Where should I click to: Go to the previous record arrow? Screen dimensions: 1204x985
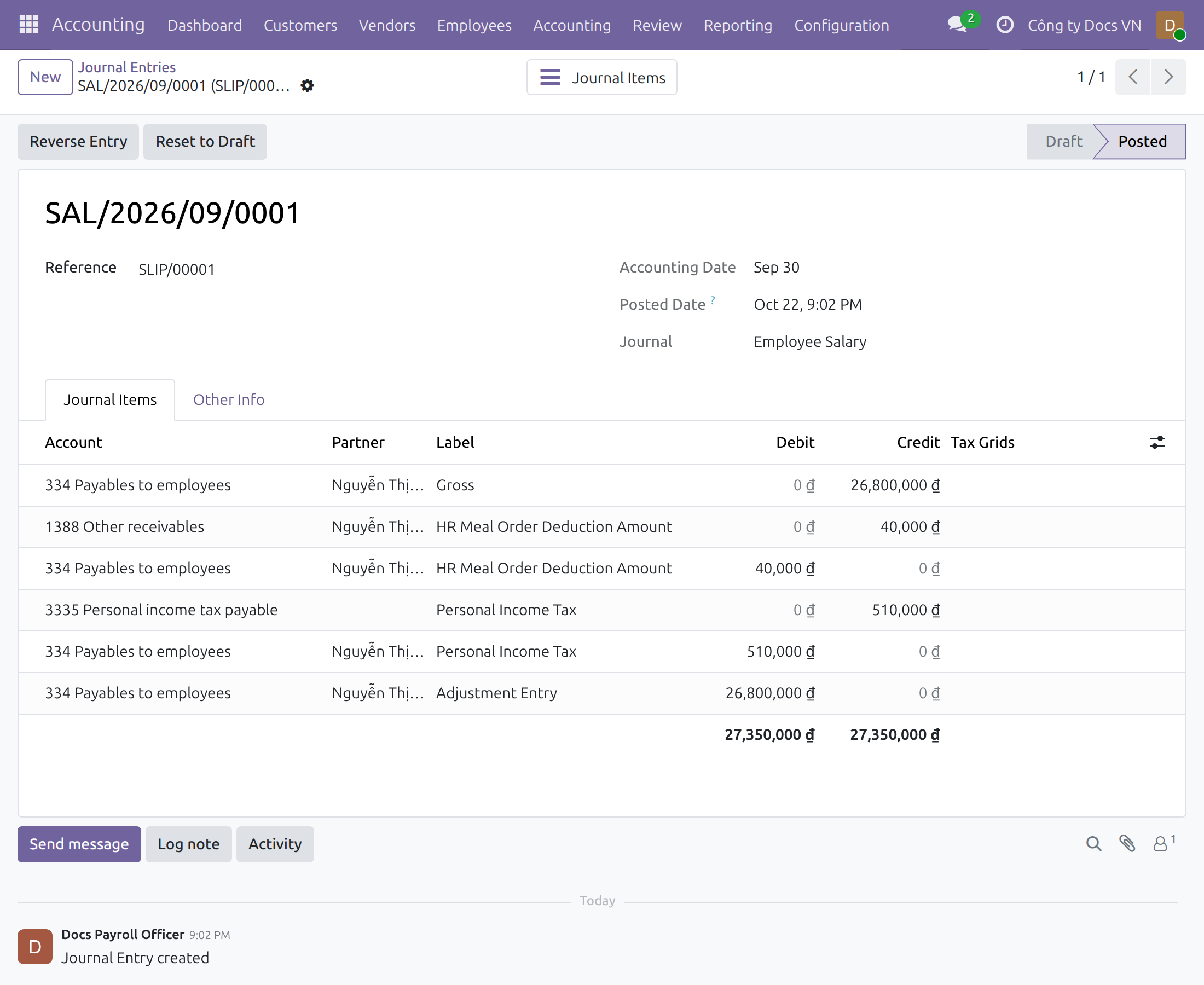coord(1132,77)
